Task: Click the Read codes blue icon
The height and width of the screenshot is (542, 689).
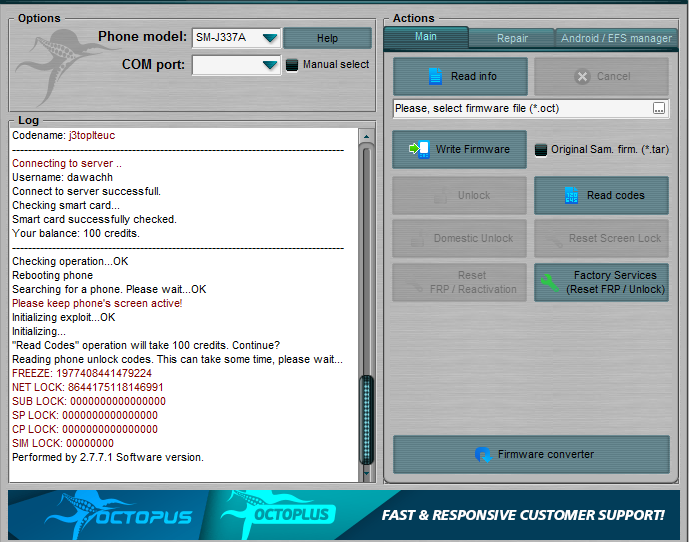Action: [571, 195]
